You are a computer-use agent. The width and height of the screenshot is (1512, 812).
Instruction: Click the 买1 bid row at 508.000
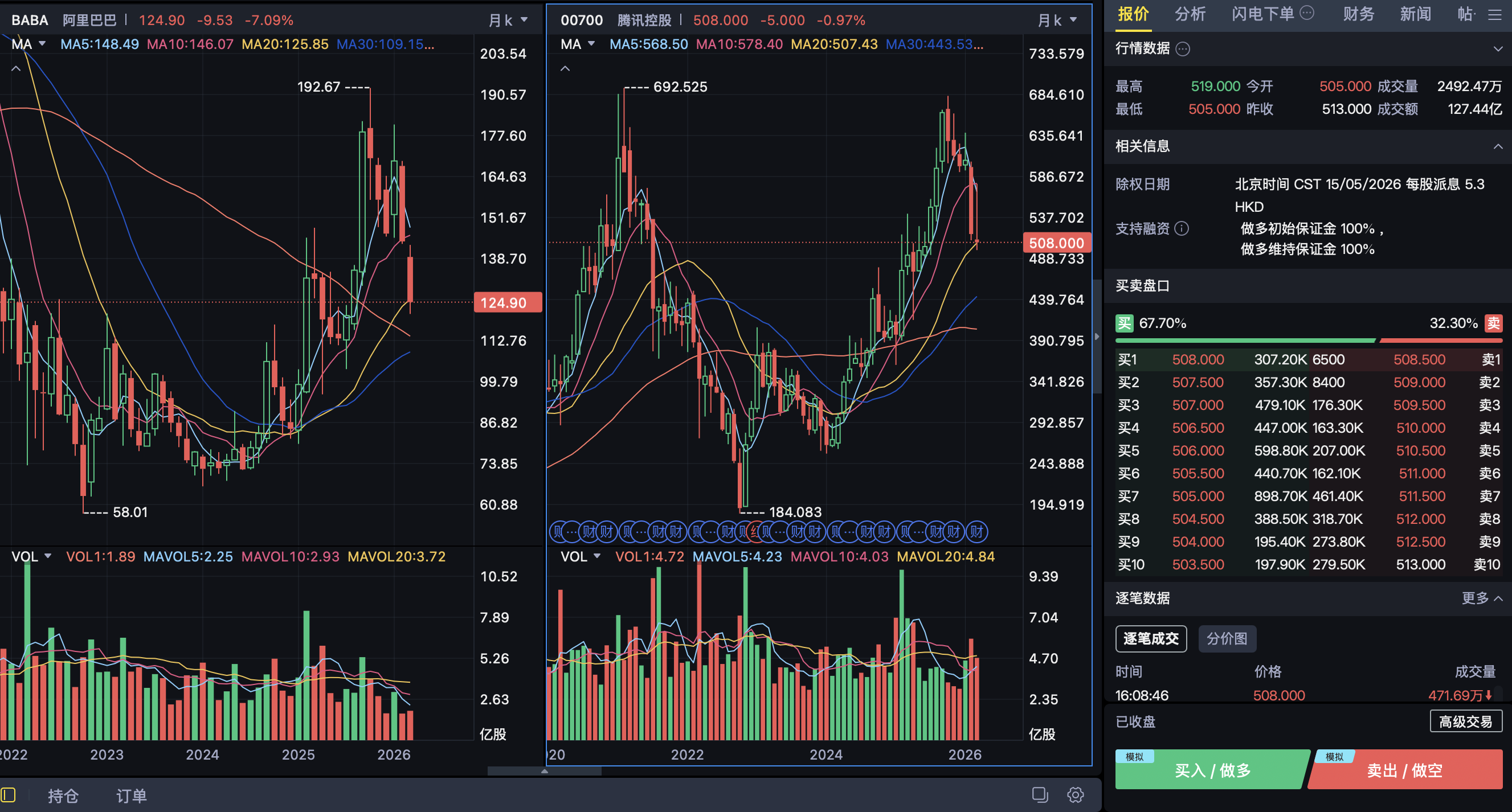tap(1198, 360)
